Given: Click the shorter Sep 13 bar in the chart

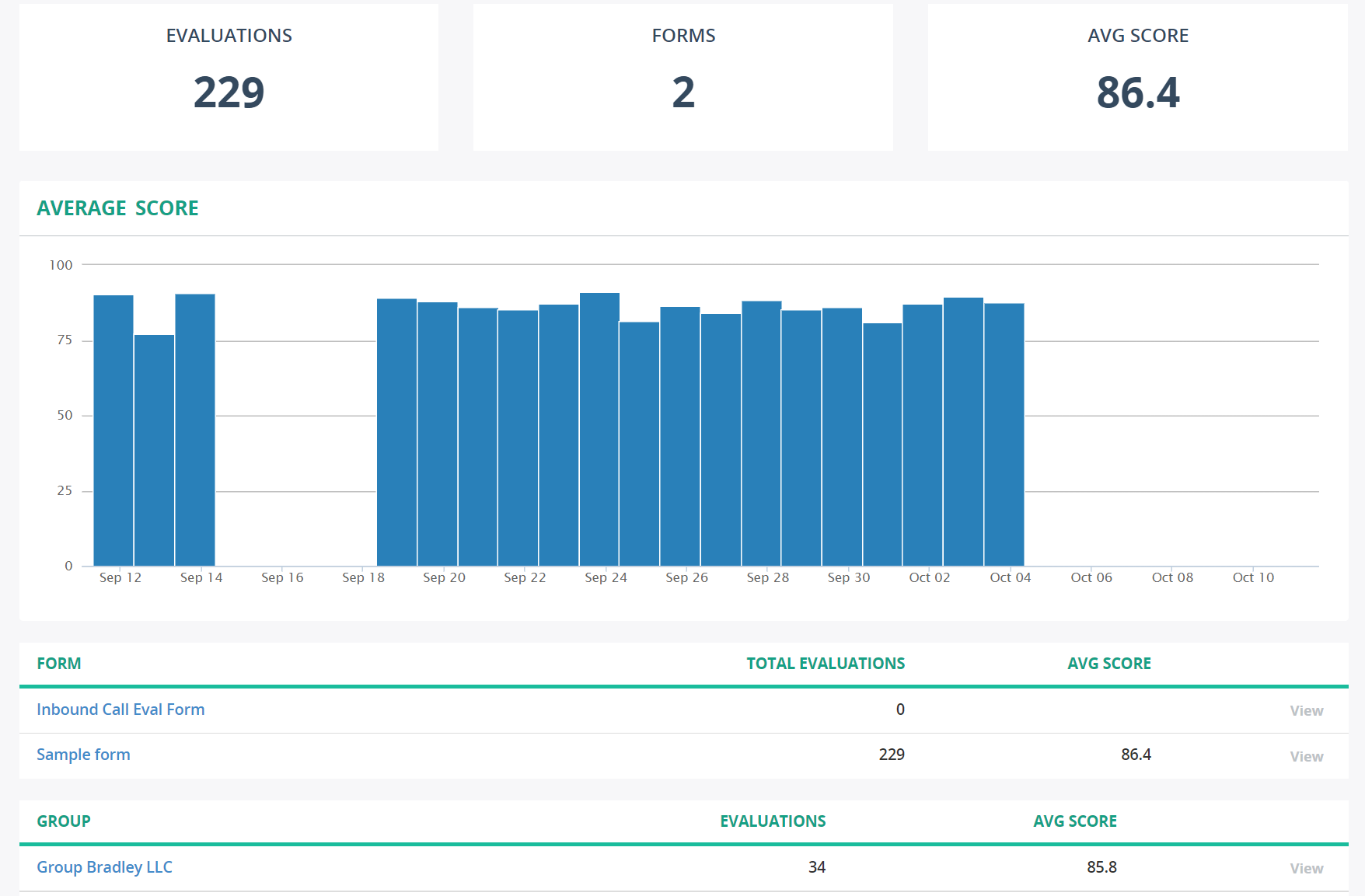Looking at the screenshot, I should pos(154,450).
